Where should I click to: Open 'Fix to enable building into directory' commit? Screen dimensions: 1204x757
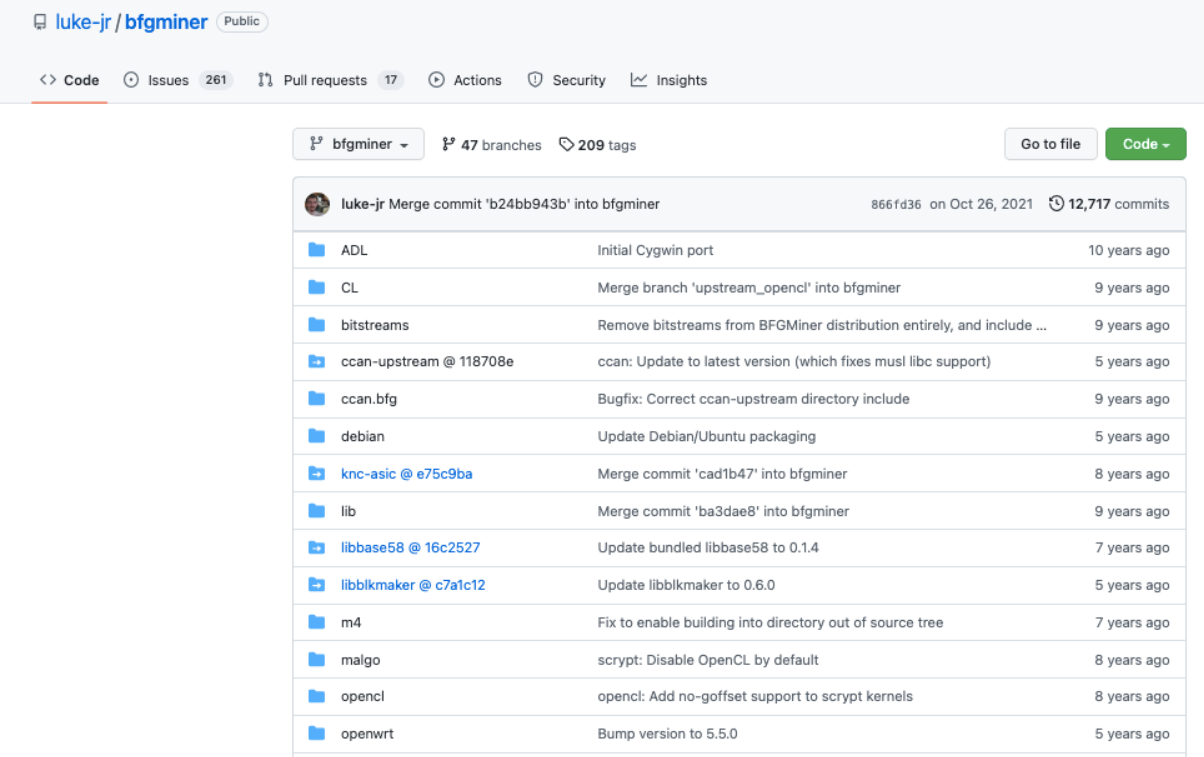[770, 622]
